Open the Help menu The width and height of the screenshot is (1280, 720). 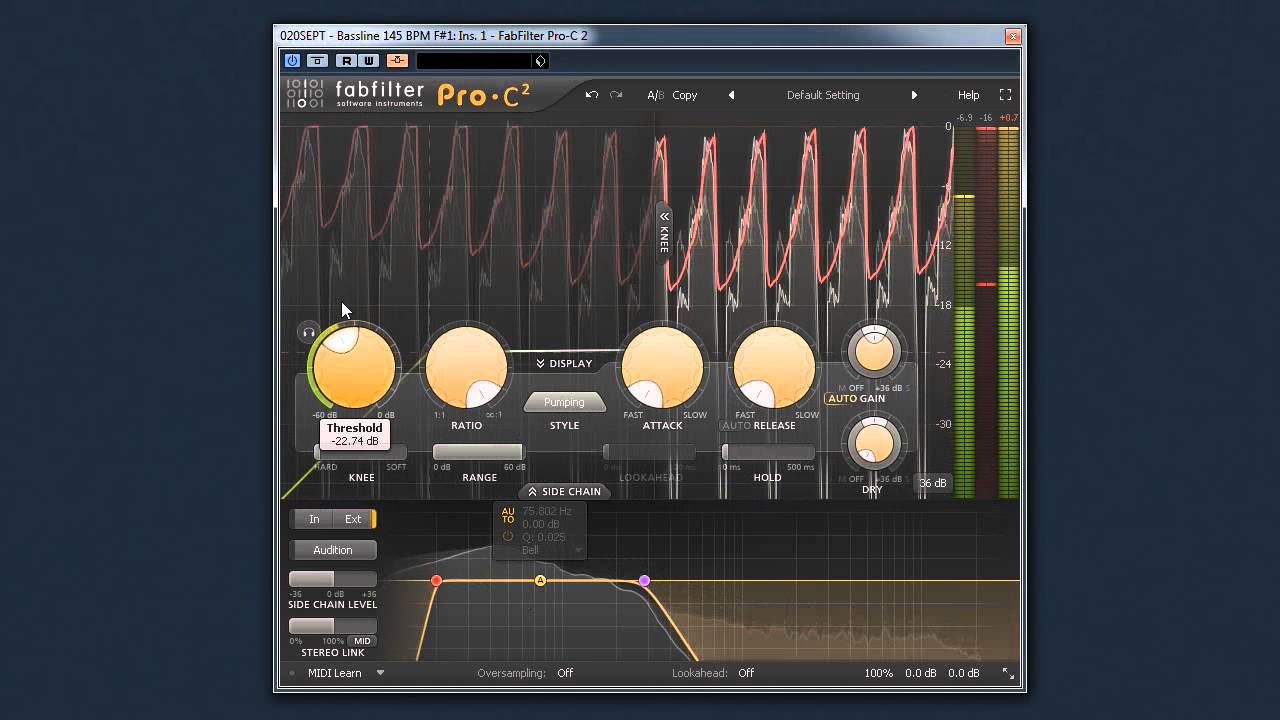point(968,95)
